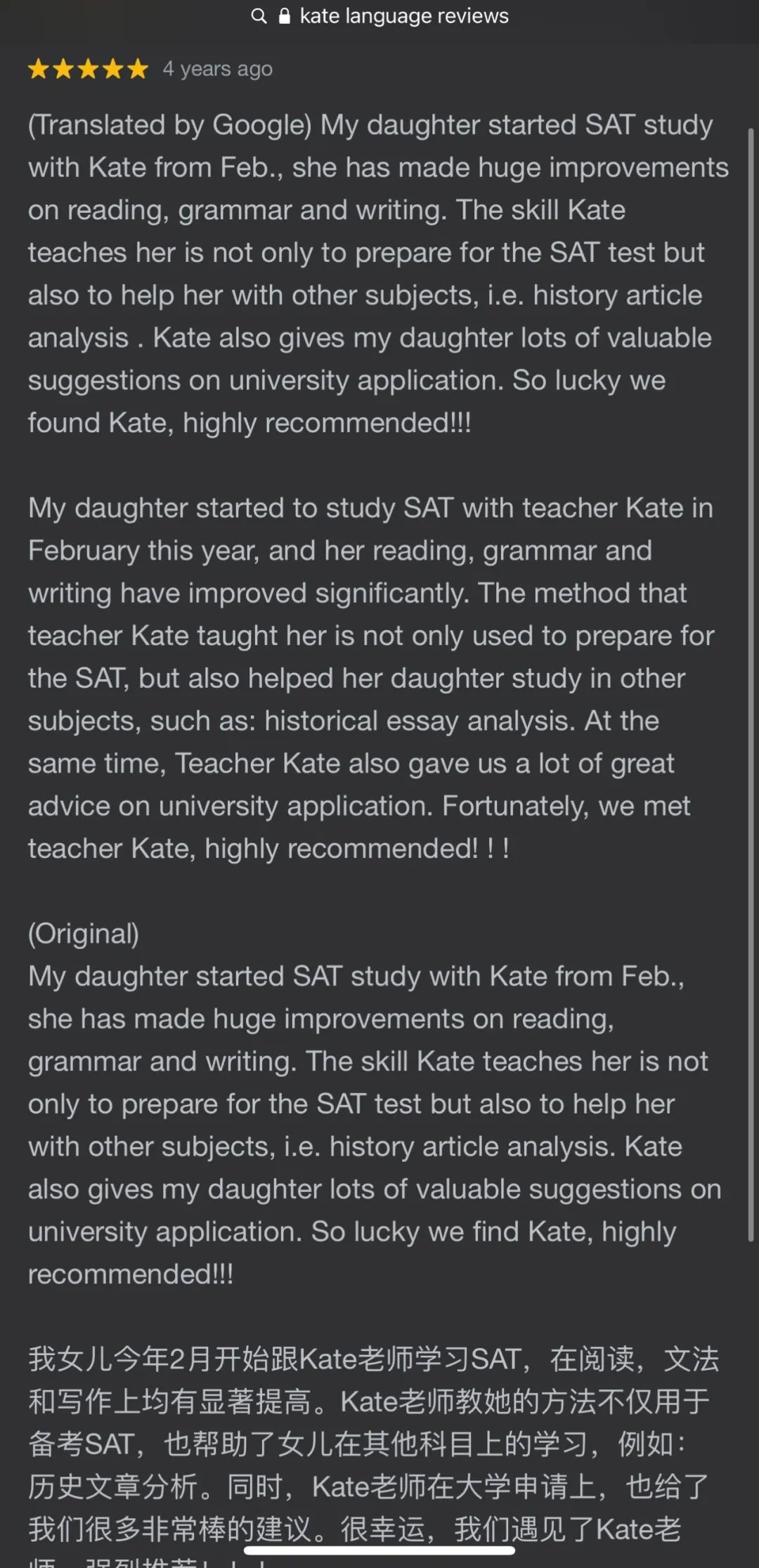Viewport: 759px width, 1568px height.
Task: Tap the phrase 'historical essay analysis'
Action: coord(416,721)
